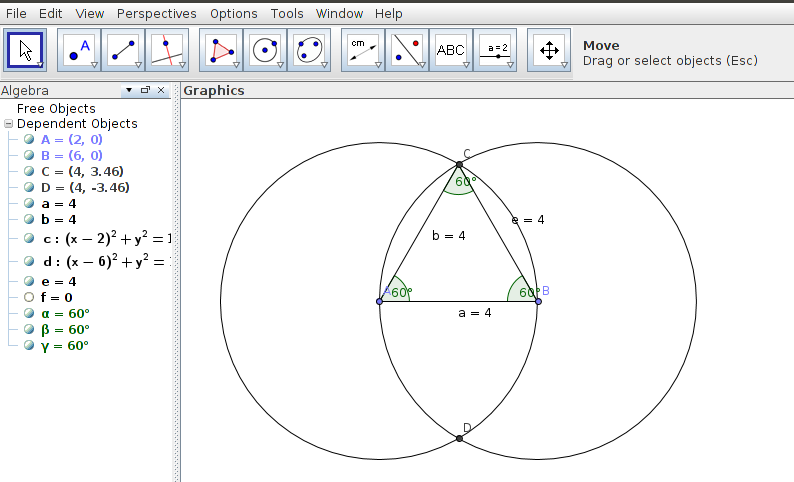
Task: Click intersection point C in Graphics view
Action: point(459,165)
